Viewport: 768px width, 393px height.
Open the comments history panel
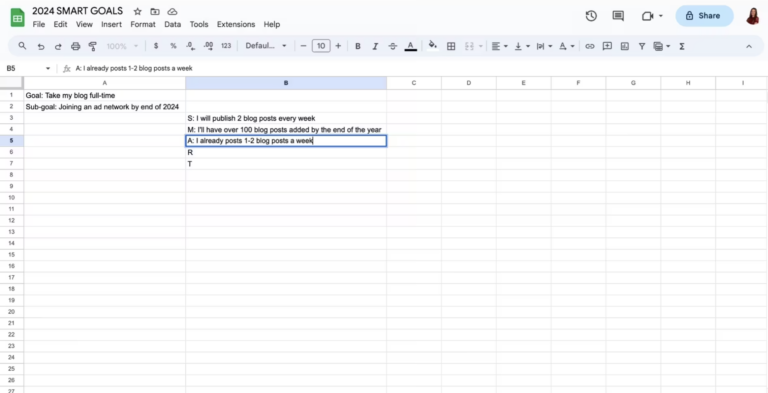618,16
